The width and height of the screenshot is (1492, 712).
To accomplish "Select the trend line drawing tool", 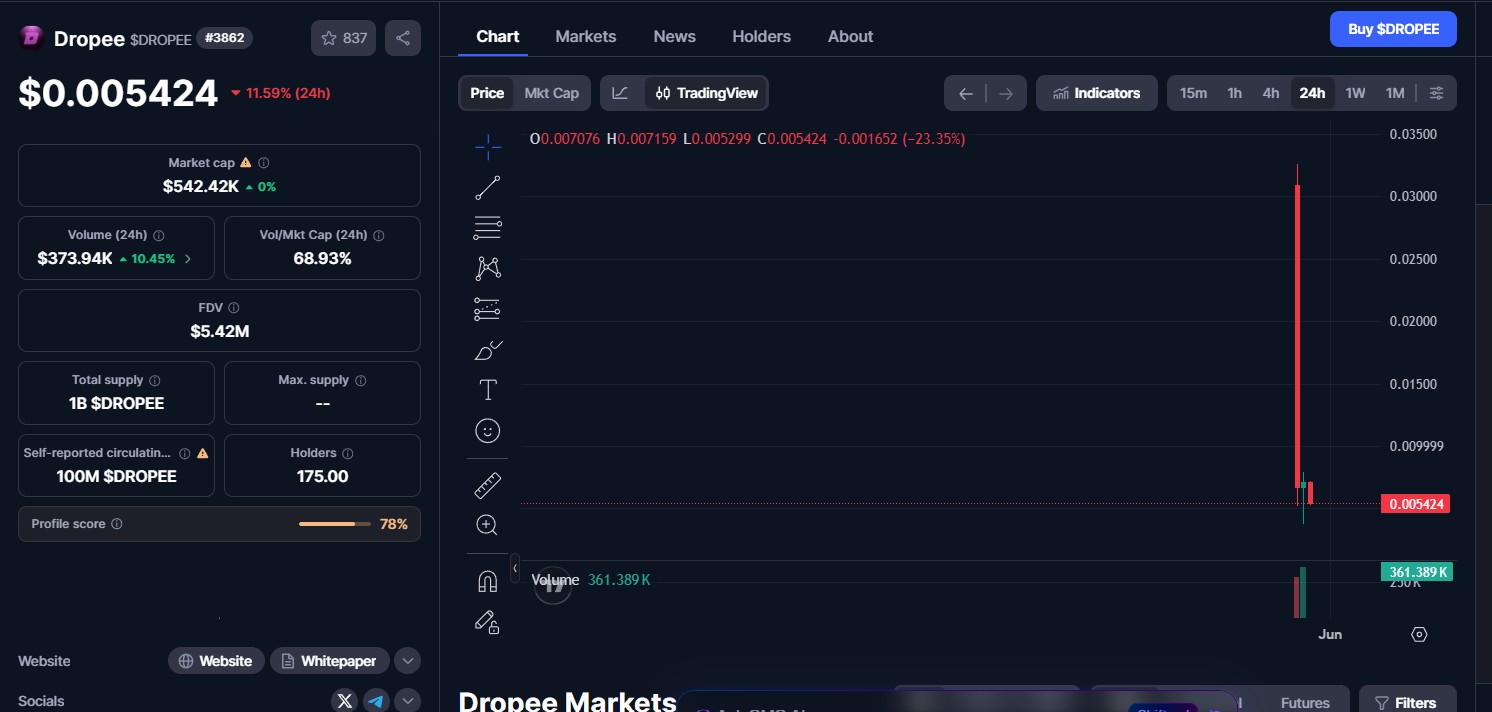I will 488,187.
